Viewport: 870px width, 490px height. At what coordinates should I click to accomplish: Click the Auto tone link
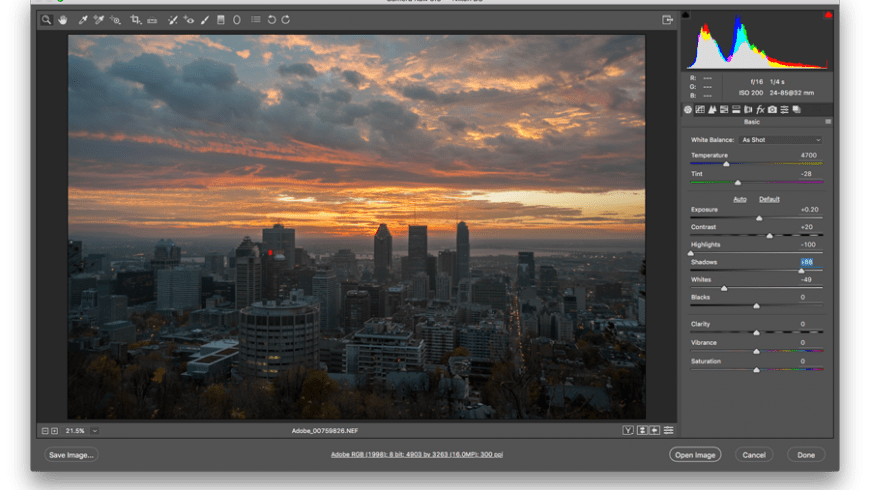pyautogui.click(x=740, y=199)
